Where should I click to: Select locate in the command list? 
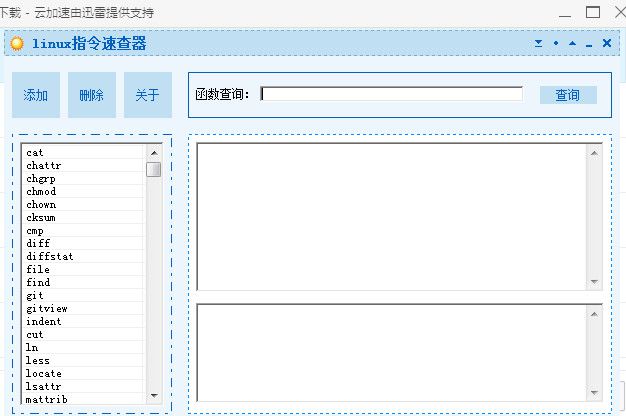[83, 373]
